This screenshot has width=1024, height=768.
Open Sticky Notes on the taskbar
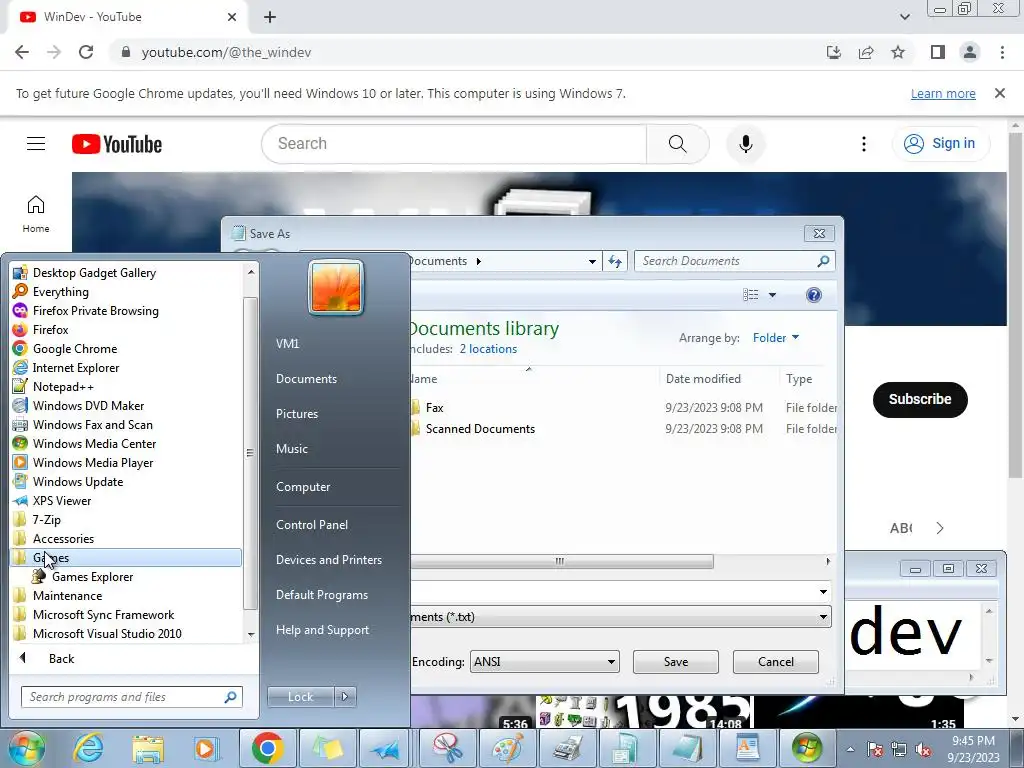click(x=327, y=748)
